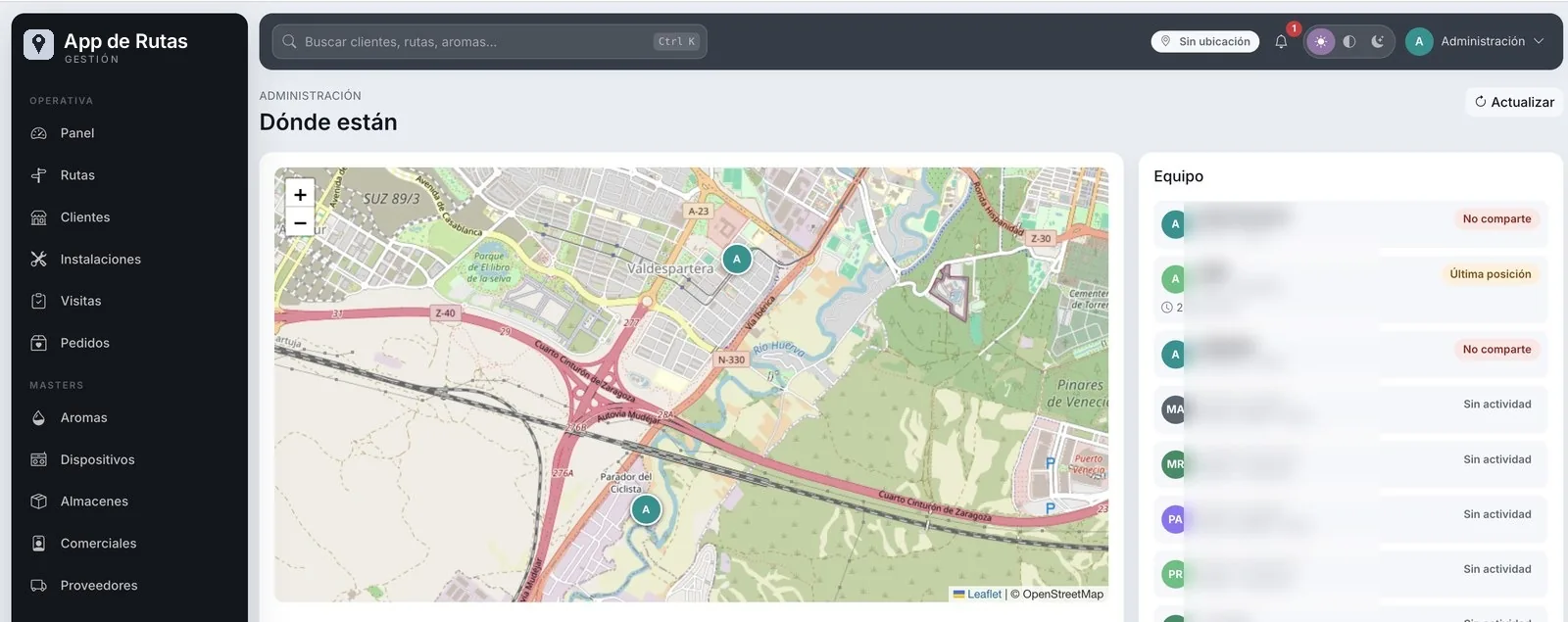The width and height of the screenshot is (1568, 622).
Task: Select team member with MR avatar
Action: coord(1350,464)
